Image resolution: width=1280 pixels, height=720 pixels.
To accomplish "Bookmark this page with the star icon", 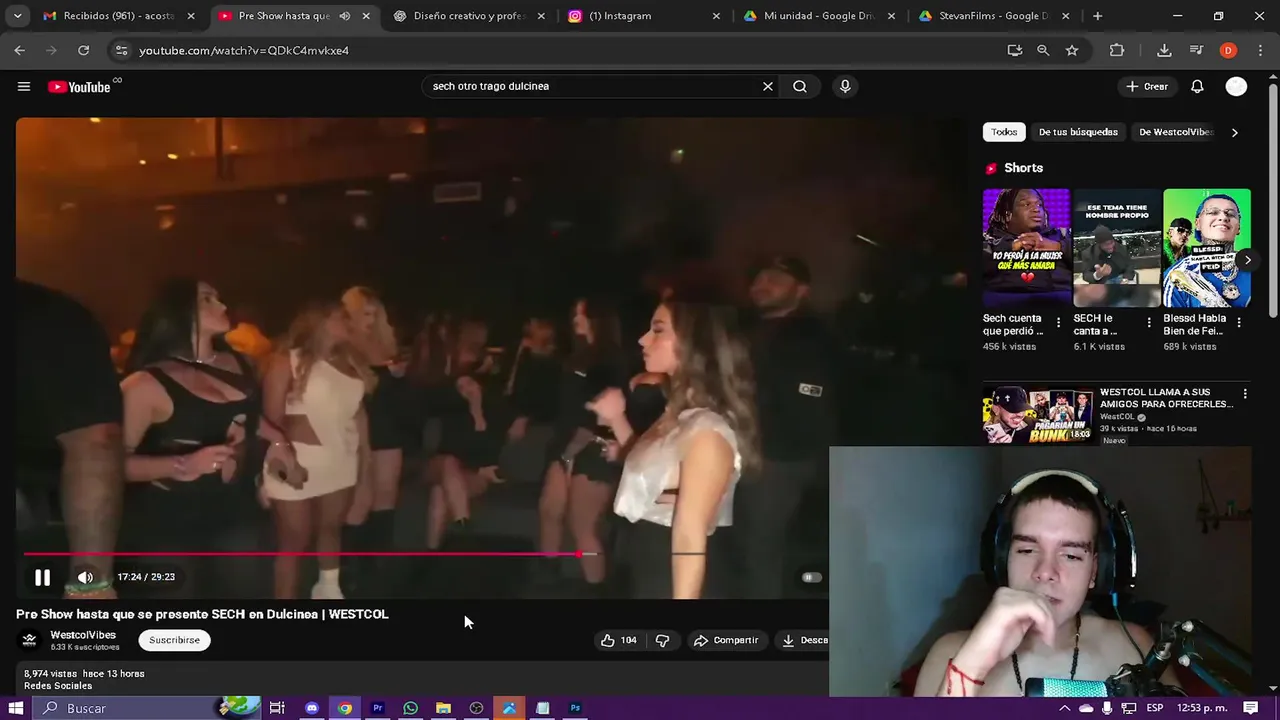I will click(x=1072, y=50).
